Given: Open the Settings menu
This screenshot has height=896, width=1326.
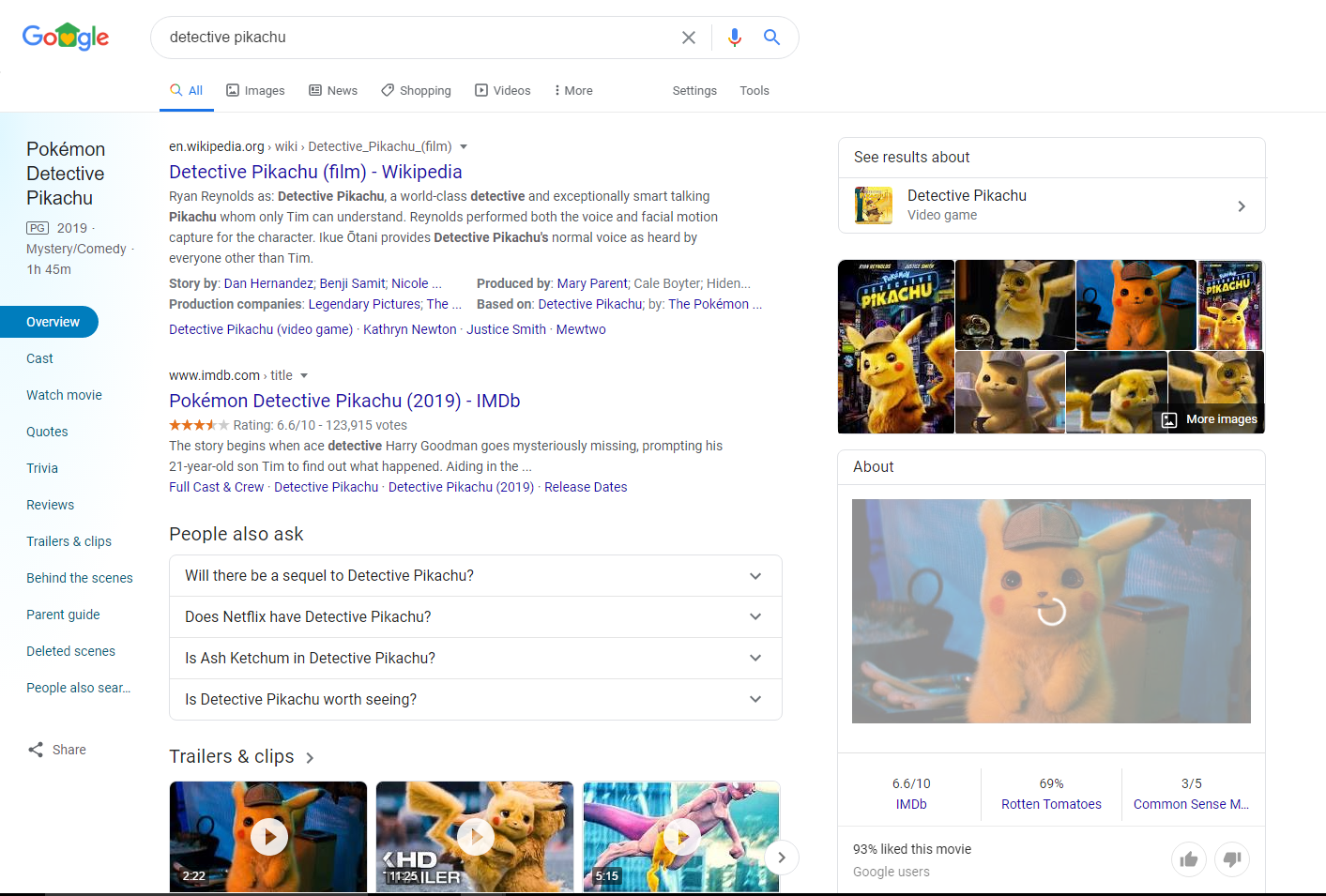Looking at the screenshot, I should coord(694,91).
